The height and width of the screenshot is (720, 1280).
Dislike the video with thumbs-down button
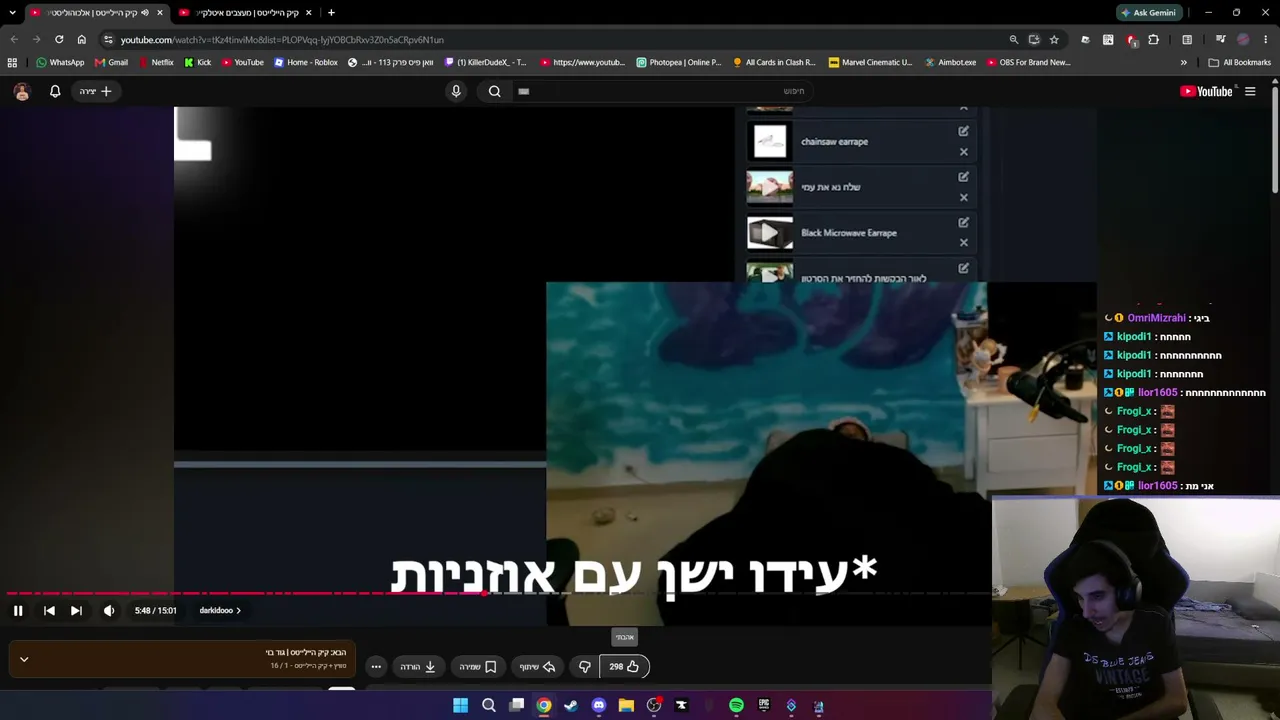tap(585, 667)
